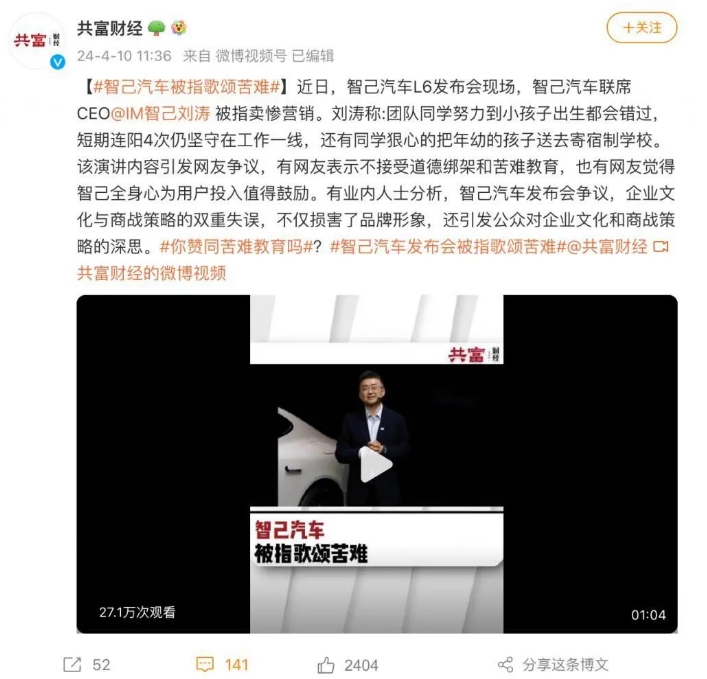Like the post with thumbs-up icon

[326, 665]
